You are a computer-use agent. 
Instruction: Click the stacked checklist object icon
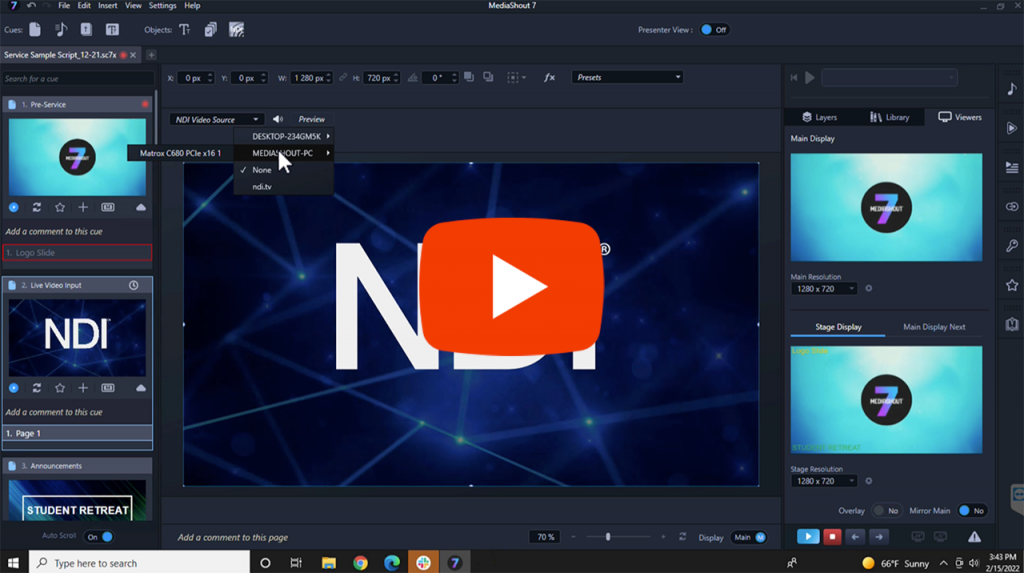pyautogui.click(x=210, y=29)
